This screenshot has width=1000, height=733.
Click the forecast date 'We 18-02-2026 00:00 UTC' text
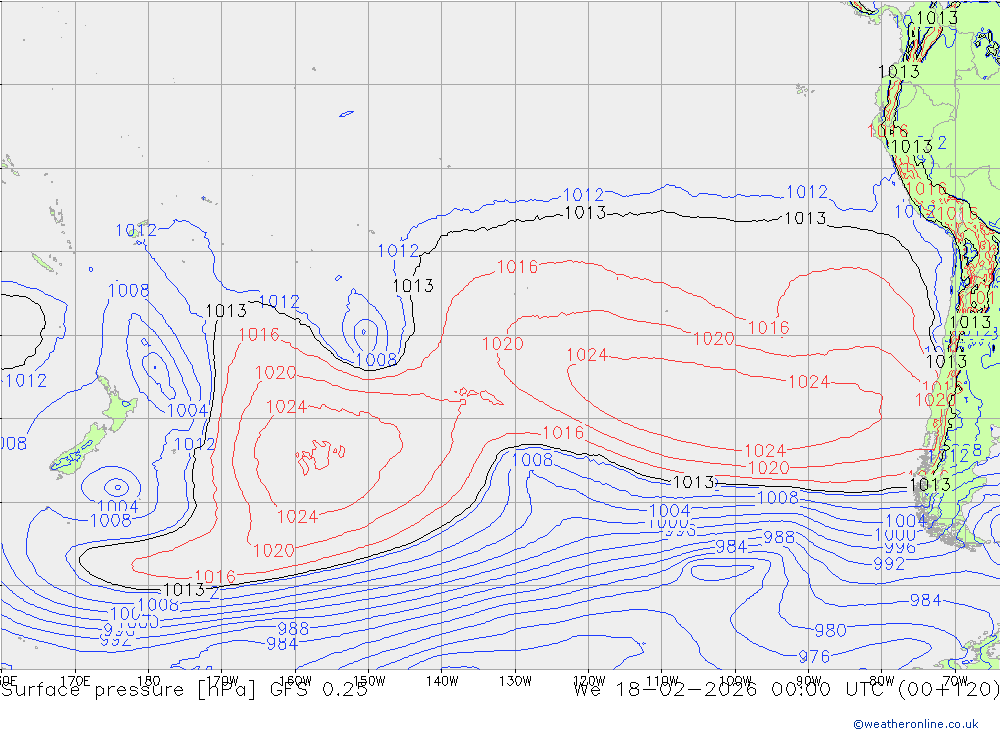732,690
